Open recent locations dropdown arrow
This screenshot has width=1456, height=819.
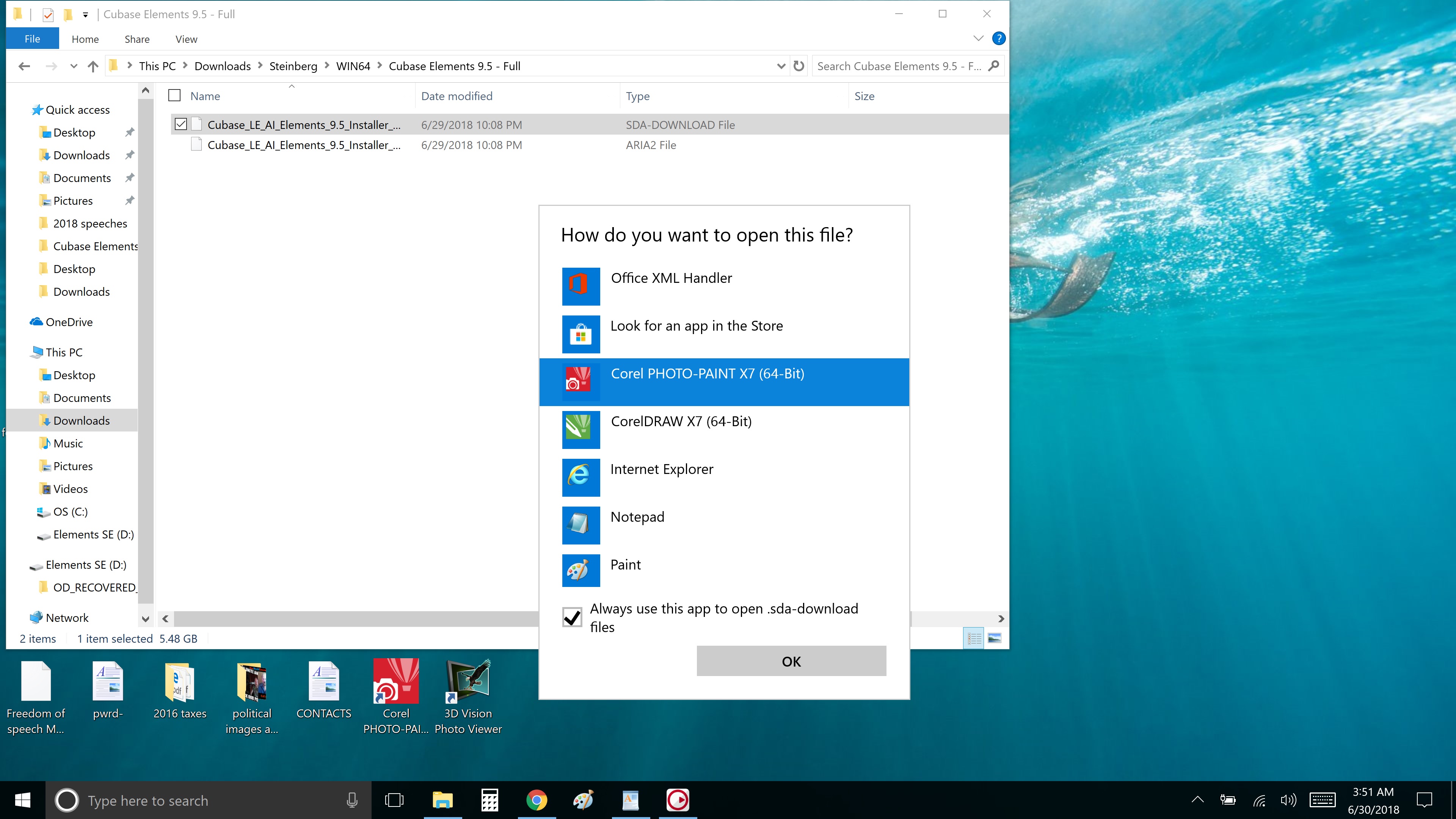point(74,66)
